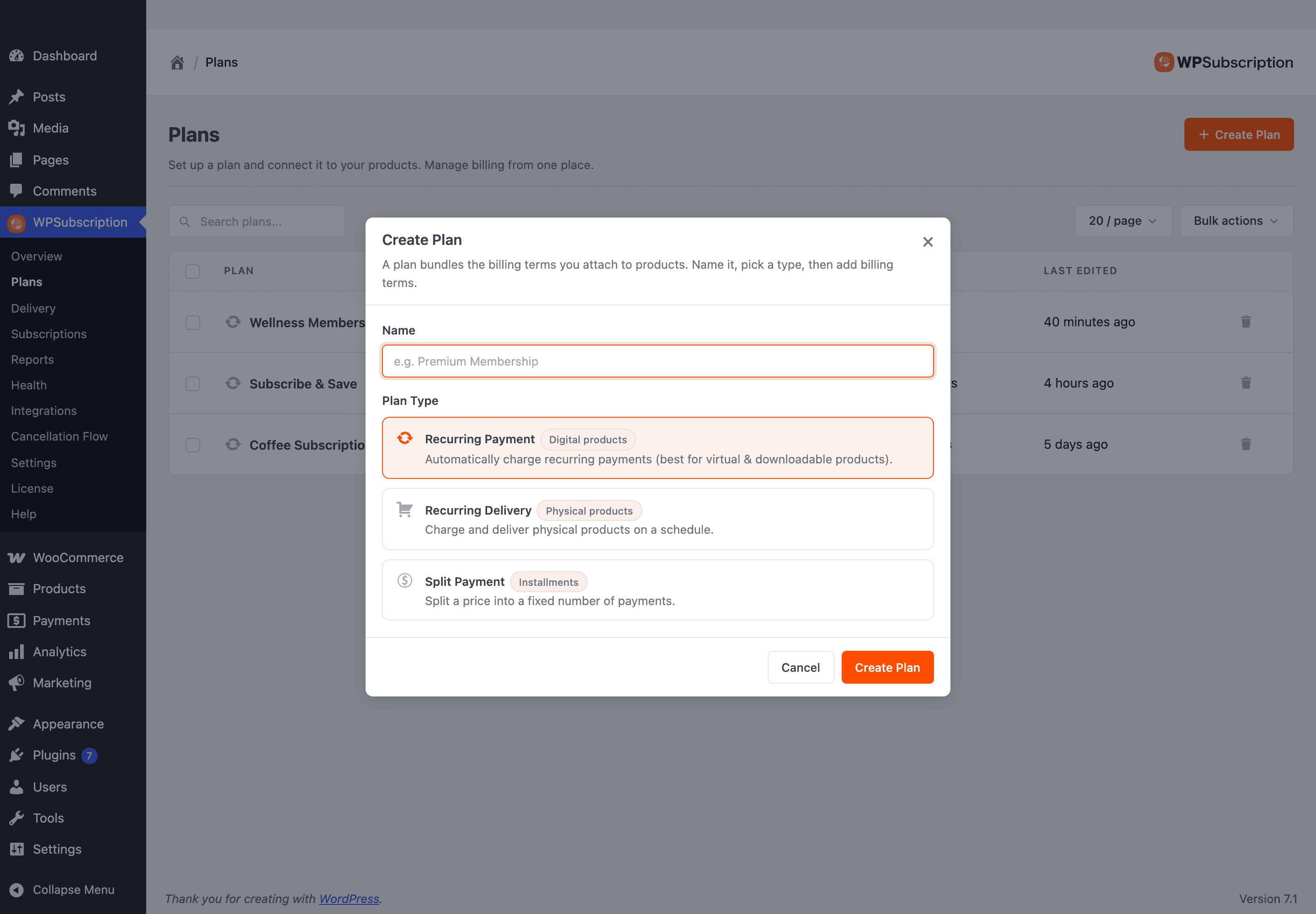Select the Recurring Delivery plan type
This screenshot has width=1316, height=914.
[x=658, y=519]
